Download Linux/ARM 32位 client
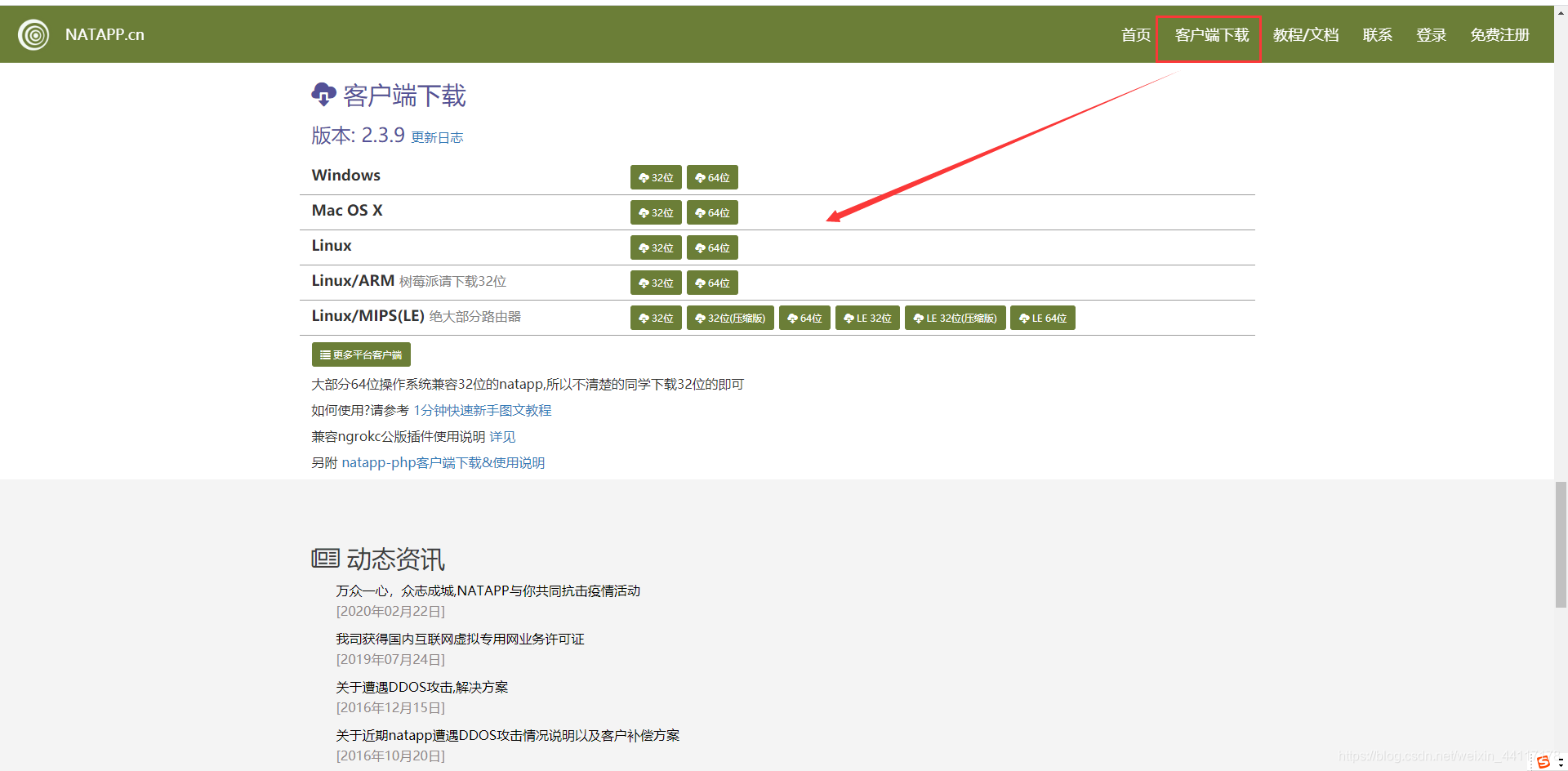Viewport: 1568px width, 771px height. pyautogui.click(x=656, y=283)
